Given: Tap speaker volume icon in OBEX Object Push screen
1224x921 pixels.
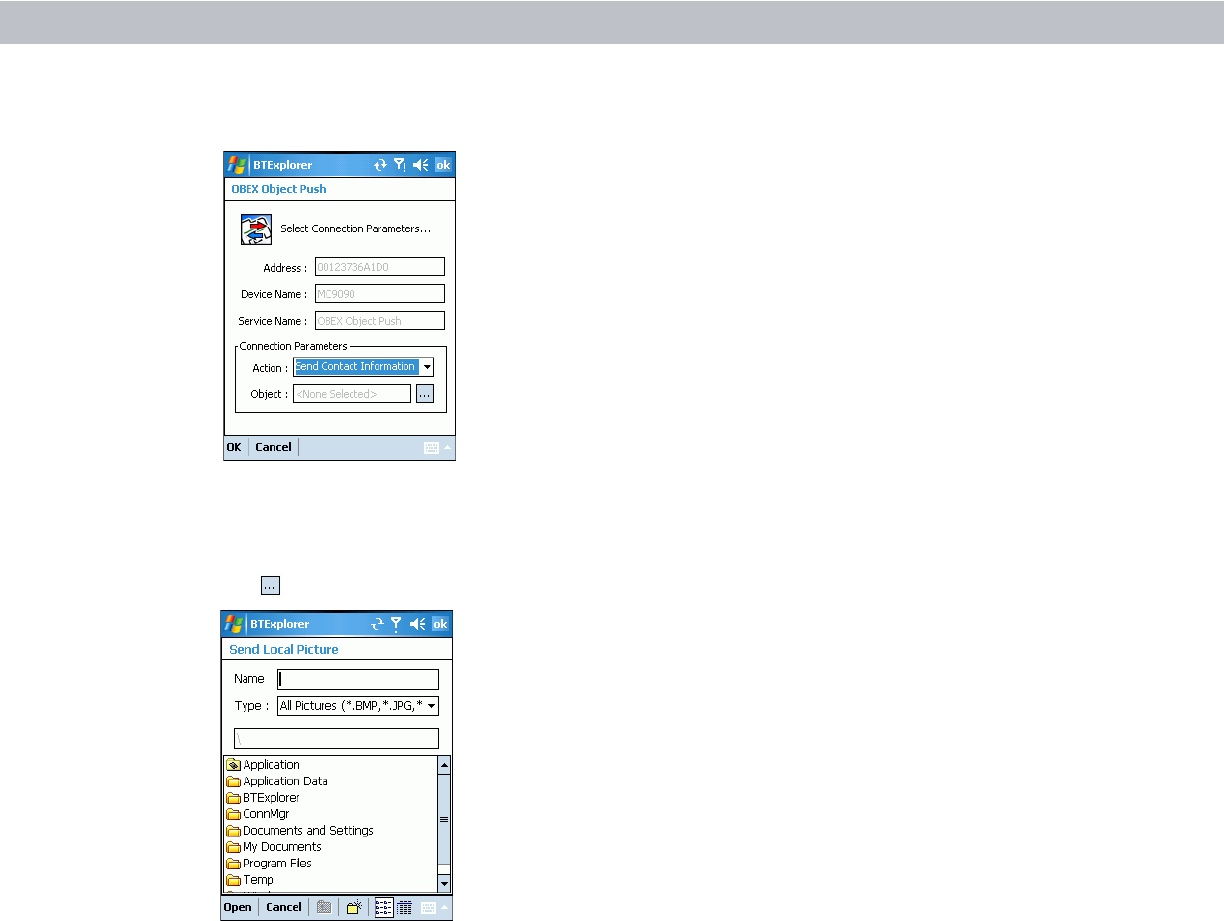Looking at the screenshot, I should tap(421, 166).
